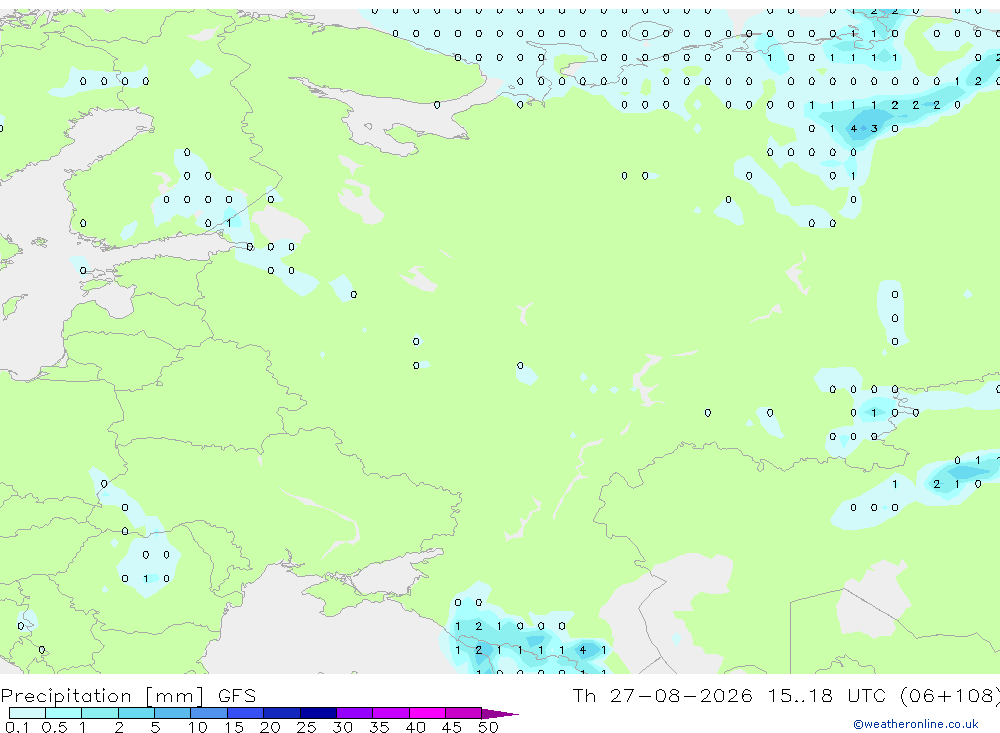Click the legend label "35"
The image size is (1000, 733).
(x=379, y=727)
